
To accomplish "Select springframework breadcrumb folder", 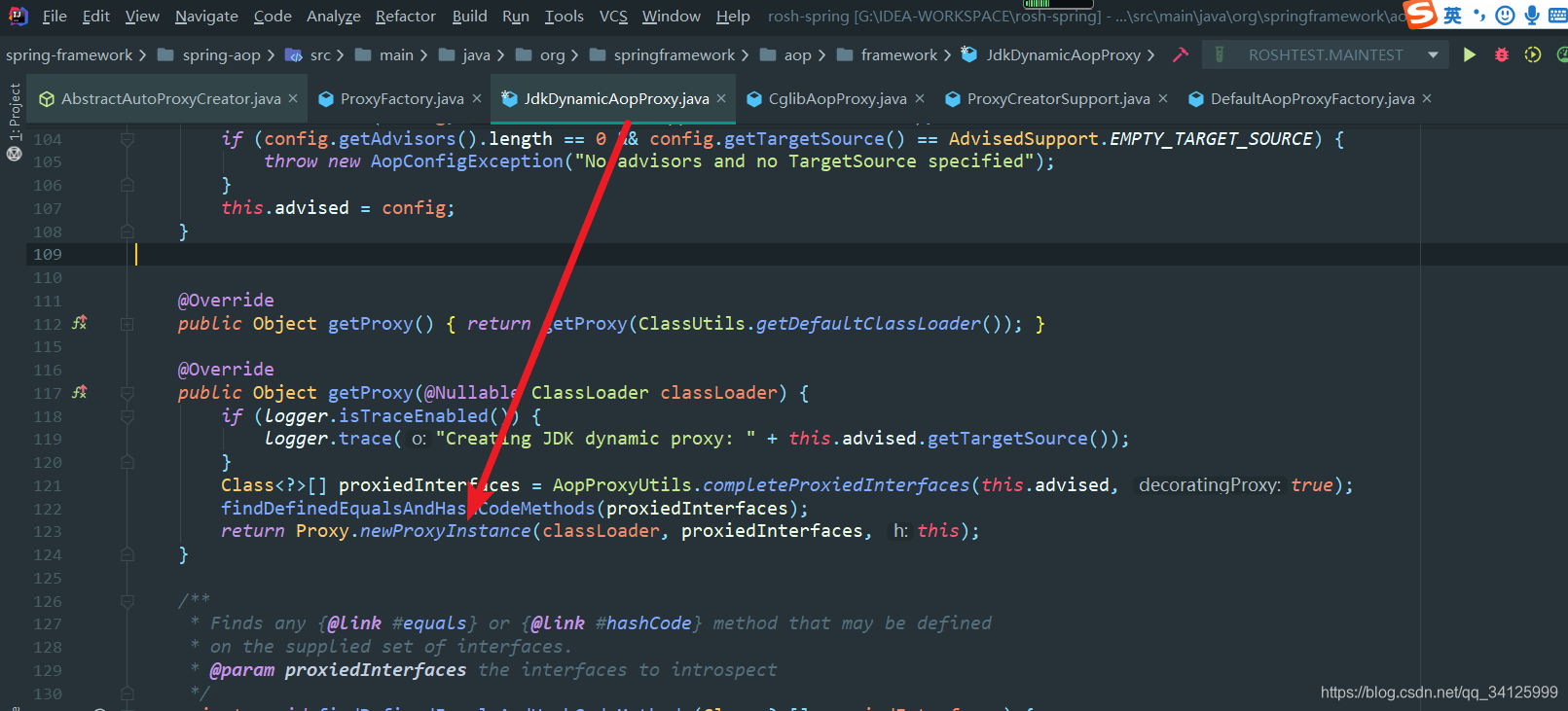I will pos(662,55).
